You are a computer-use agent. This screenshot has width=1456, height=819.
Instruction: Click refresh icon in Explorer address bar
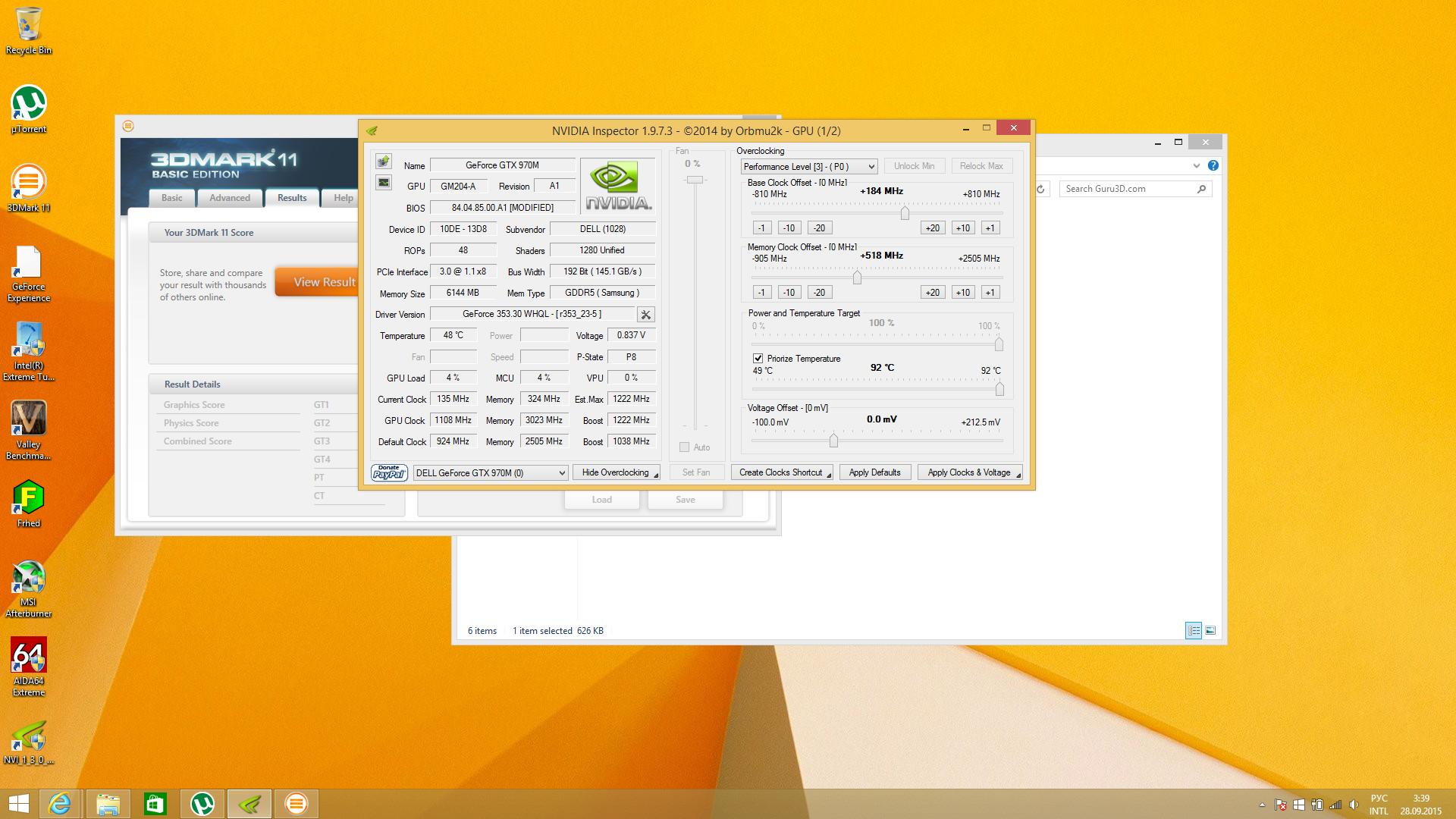(1040, 189)
